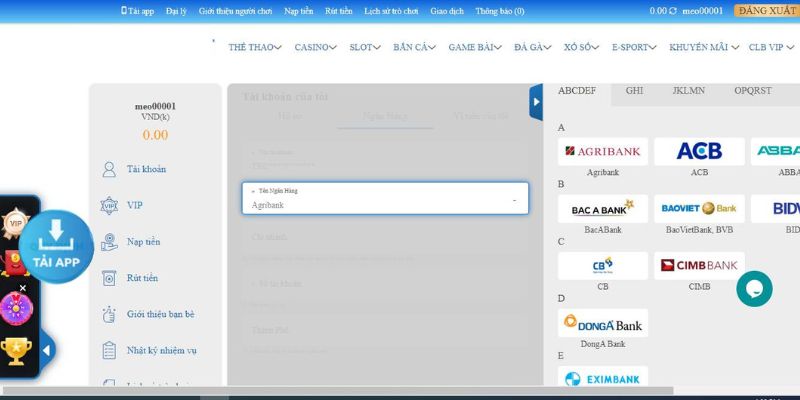Click the VIP medal in floating panel
The width and height of the screenshot is (800, 400).
coord(14,223)
